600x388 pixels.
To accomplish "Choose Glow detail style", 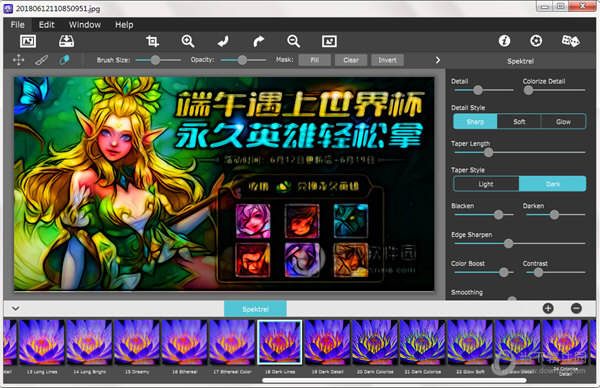I will click(563, 122).
